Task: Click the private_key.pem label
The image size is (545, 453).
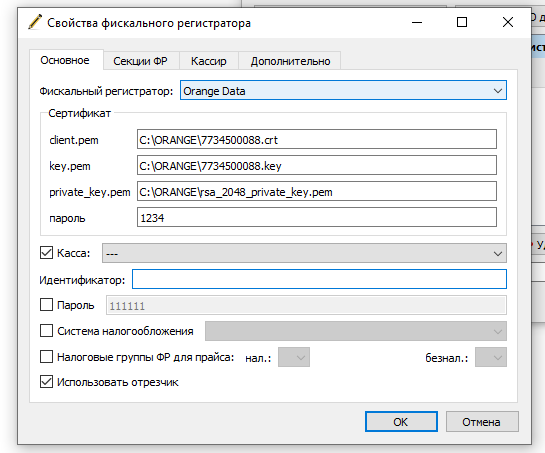Action: tap(90, 192)
